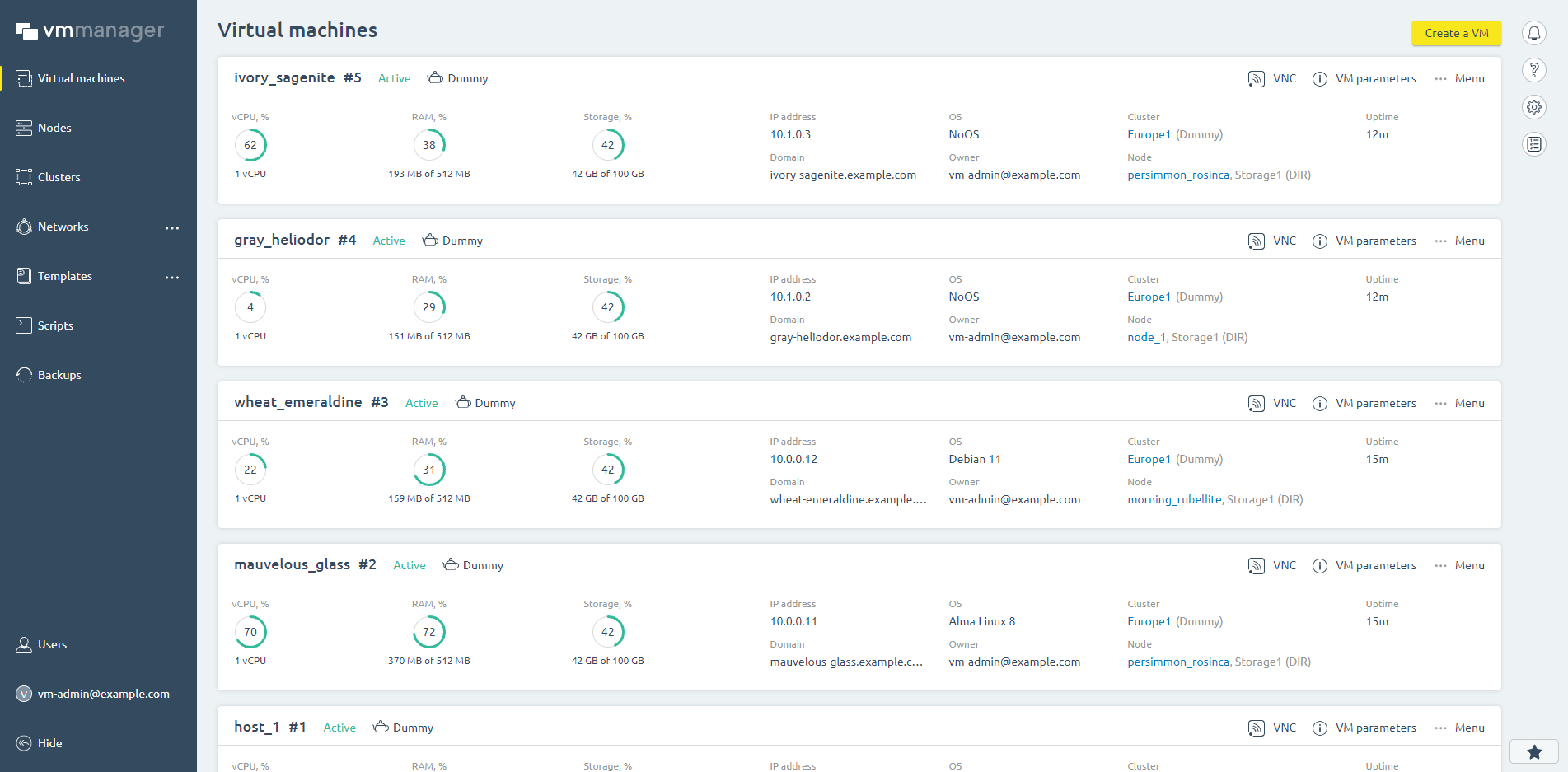Open the notifications bell icon

click(1533, 33)
